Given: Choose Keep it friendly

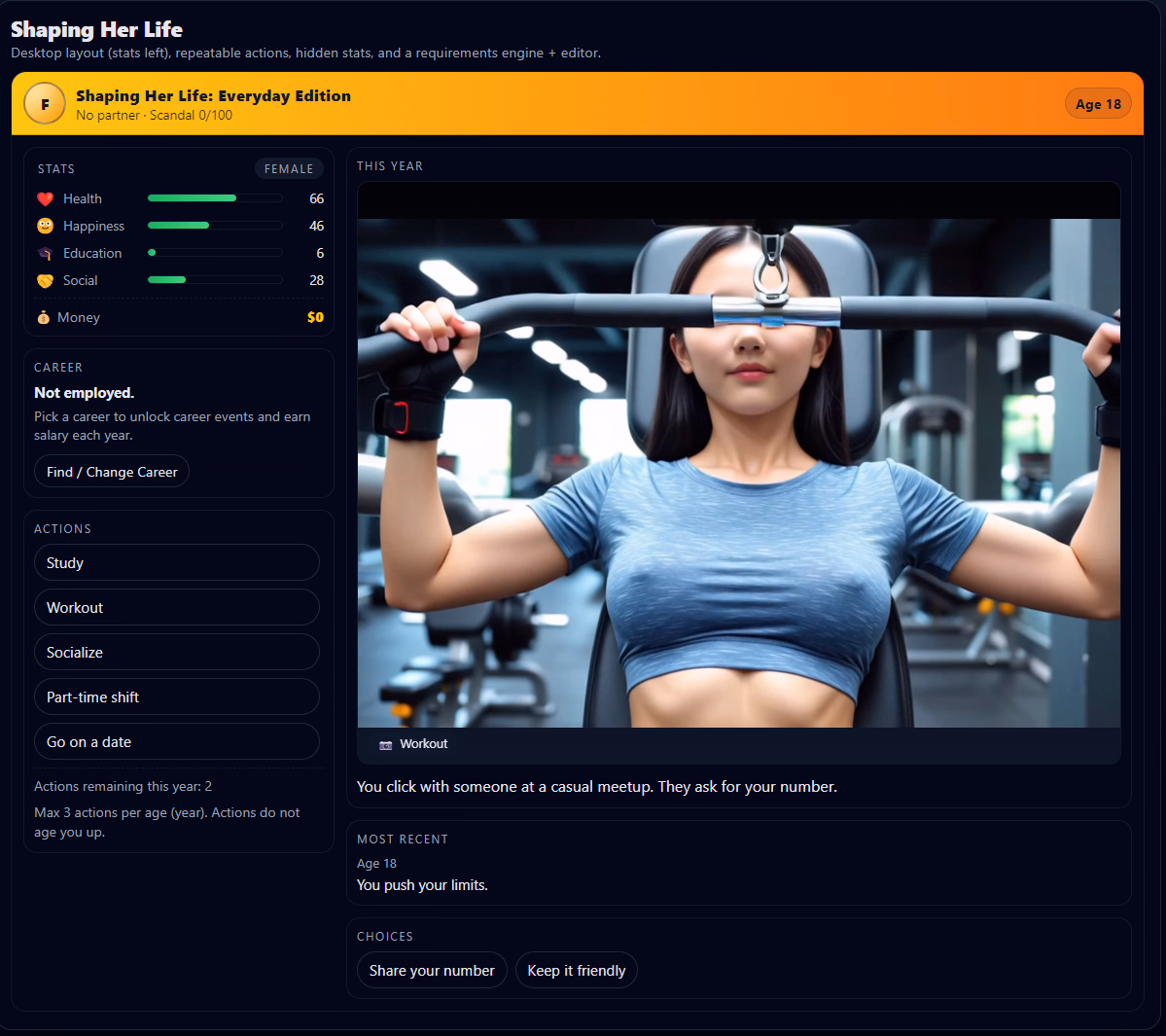Looking at the screenshot, I should [x=576, y=970].
